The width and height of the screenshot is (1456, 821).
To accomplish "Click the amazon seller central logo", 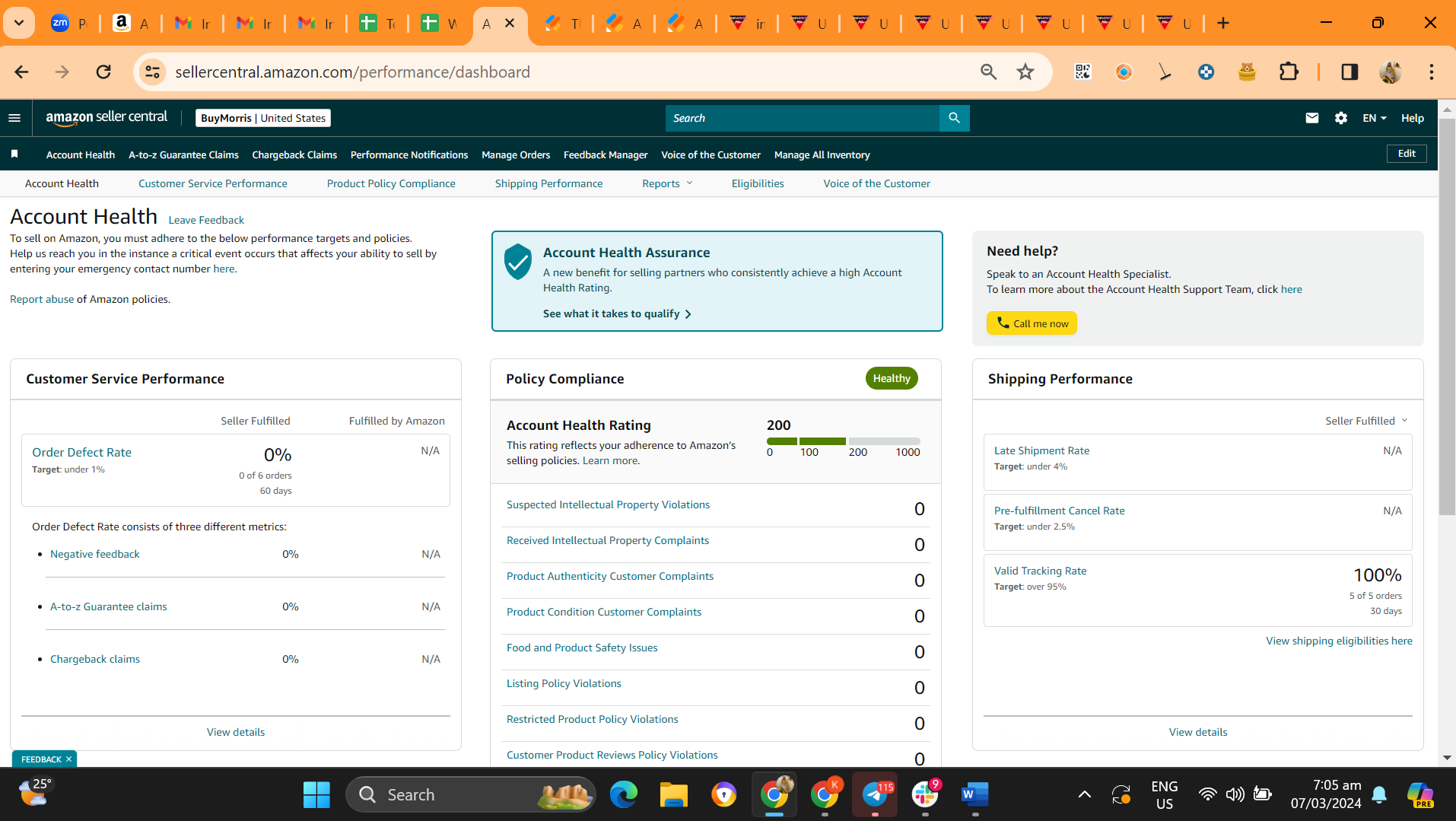I will (106, 117).
